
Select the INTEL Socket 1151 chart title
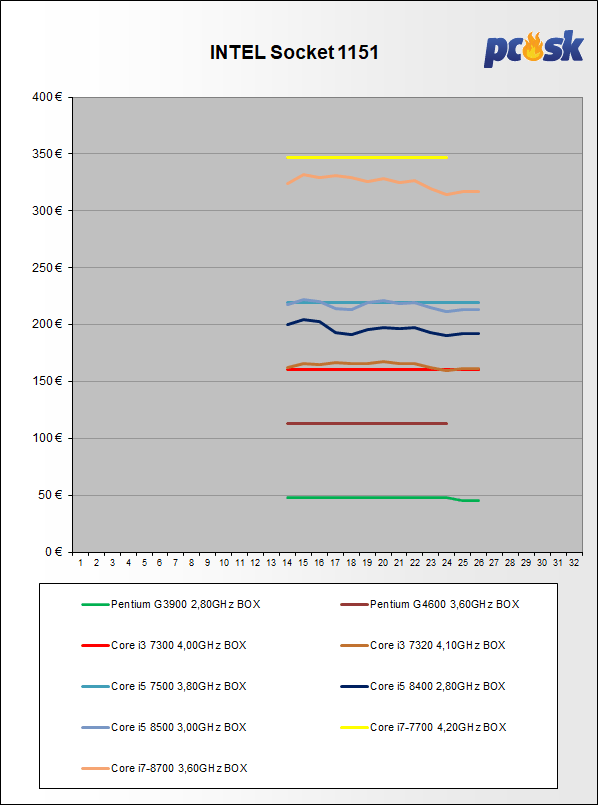pos(294,52)
